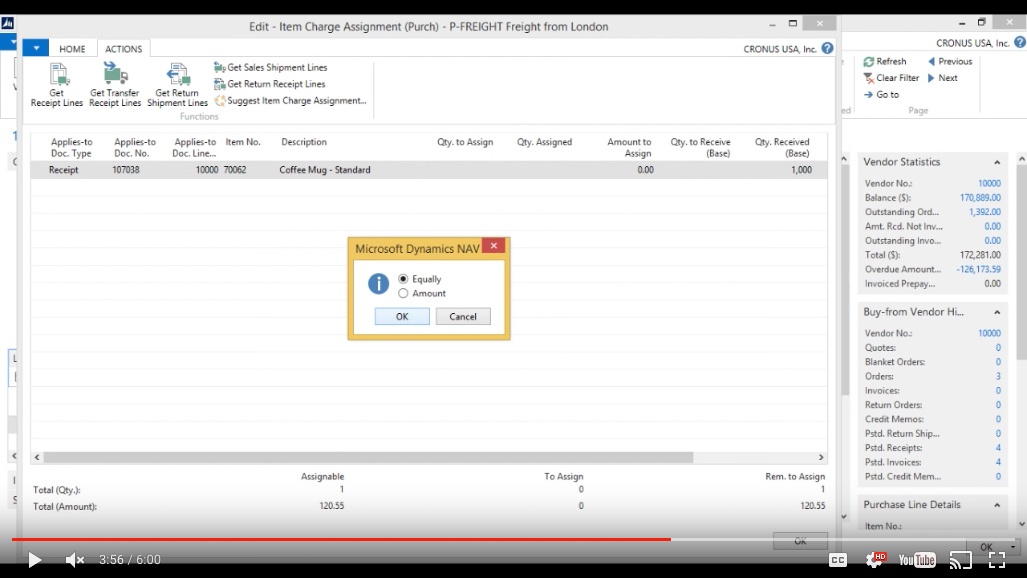
Task: Switch to the ACTIONS ribbon tab
Action: click(x=123, y=48)
